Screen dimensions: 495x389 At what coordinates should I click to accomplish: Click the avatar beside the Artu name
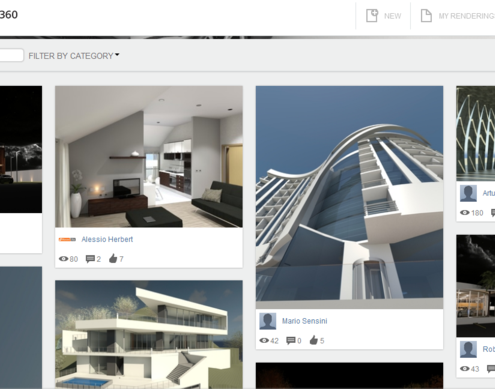click(x=468, y=193)
